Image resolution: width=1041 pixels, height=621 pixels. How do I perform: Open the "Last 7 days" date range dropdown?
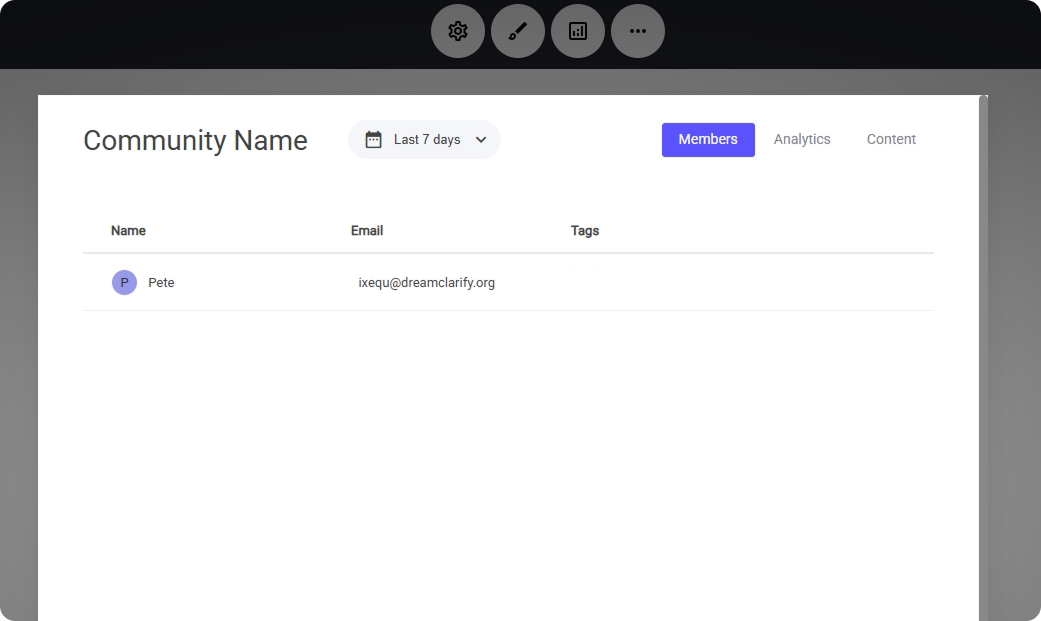426,140
